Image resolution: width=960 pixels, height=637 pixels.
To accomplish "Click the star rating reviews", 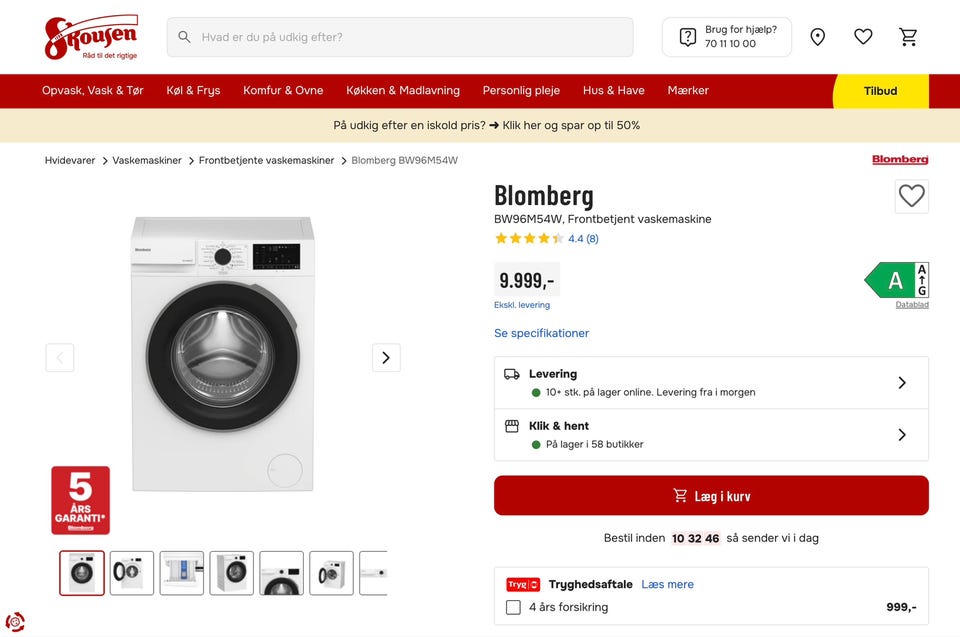I will [x=546, y=239].
